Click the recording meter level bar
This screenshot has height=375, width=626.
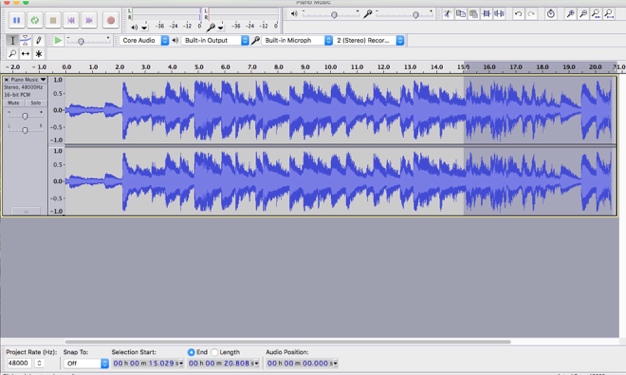pyautogui.click(x=243, y=14)
